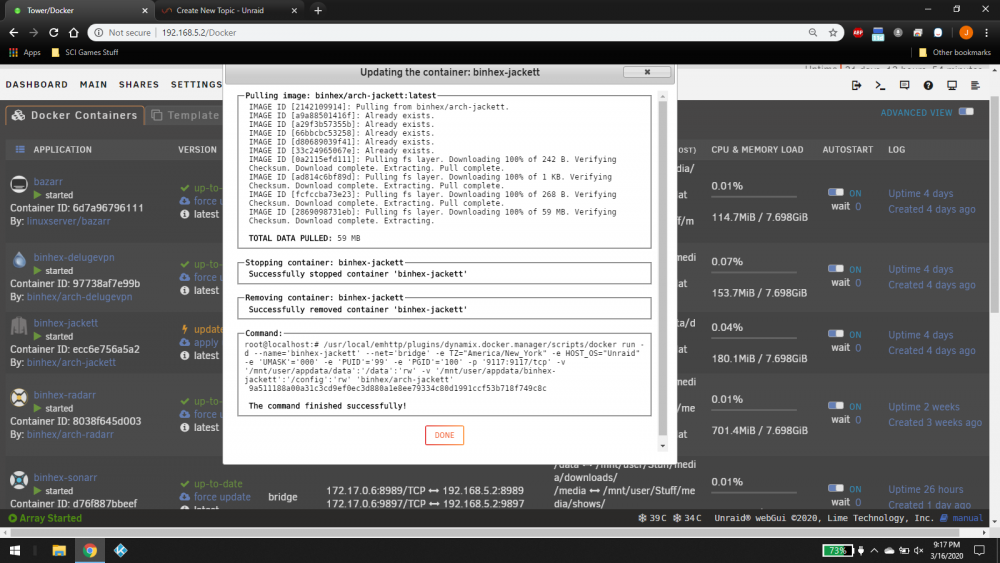Open the binhex-radarr container icon
Viewport: 1000px width, 563px height.
pos(19,397)
